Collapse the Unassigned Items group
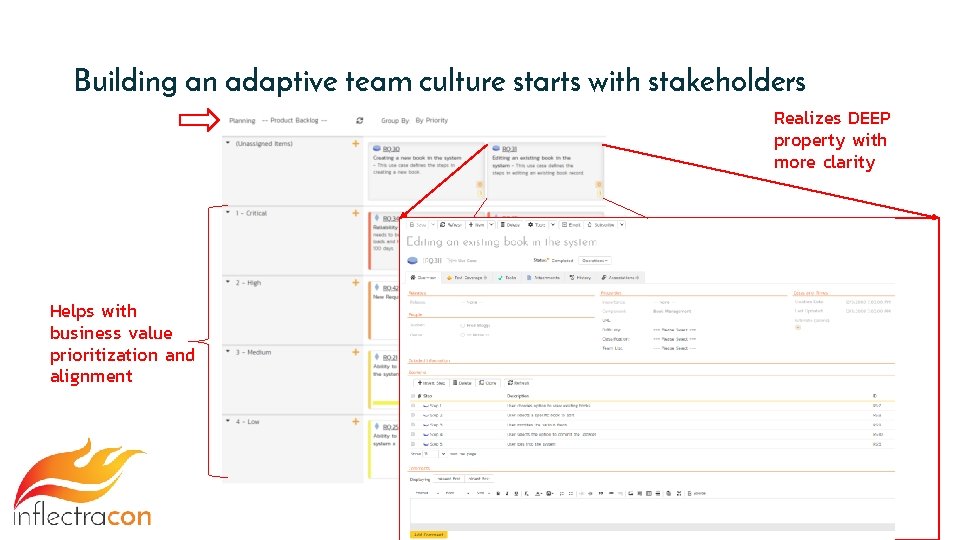The height and width of the screenshot is (540, 960). (x=228, y=143)
